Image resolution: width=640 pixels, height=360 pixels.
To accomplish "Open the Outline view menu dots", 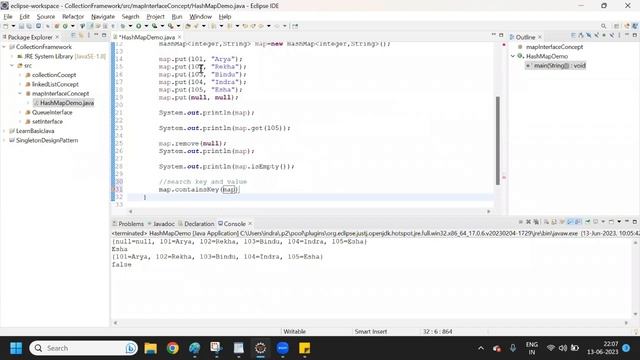I will [x=619, y=36].
